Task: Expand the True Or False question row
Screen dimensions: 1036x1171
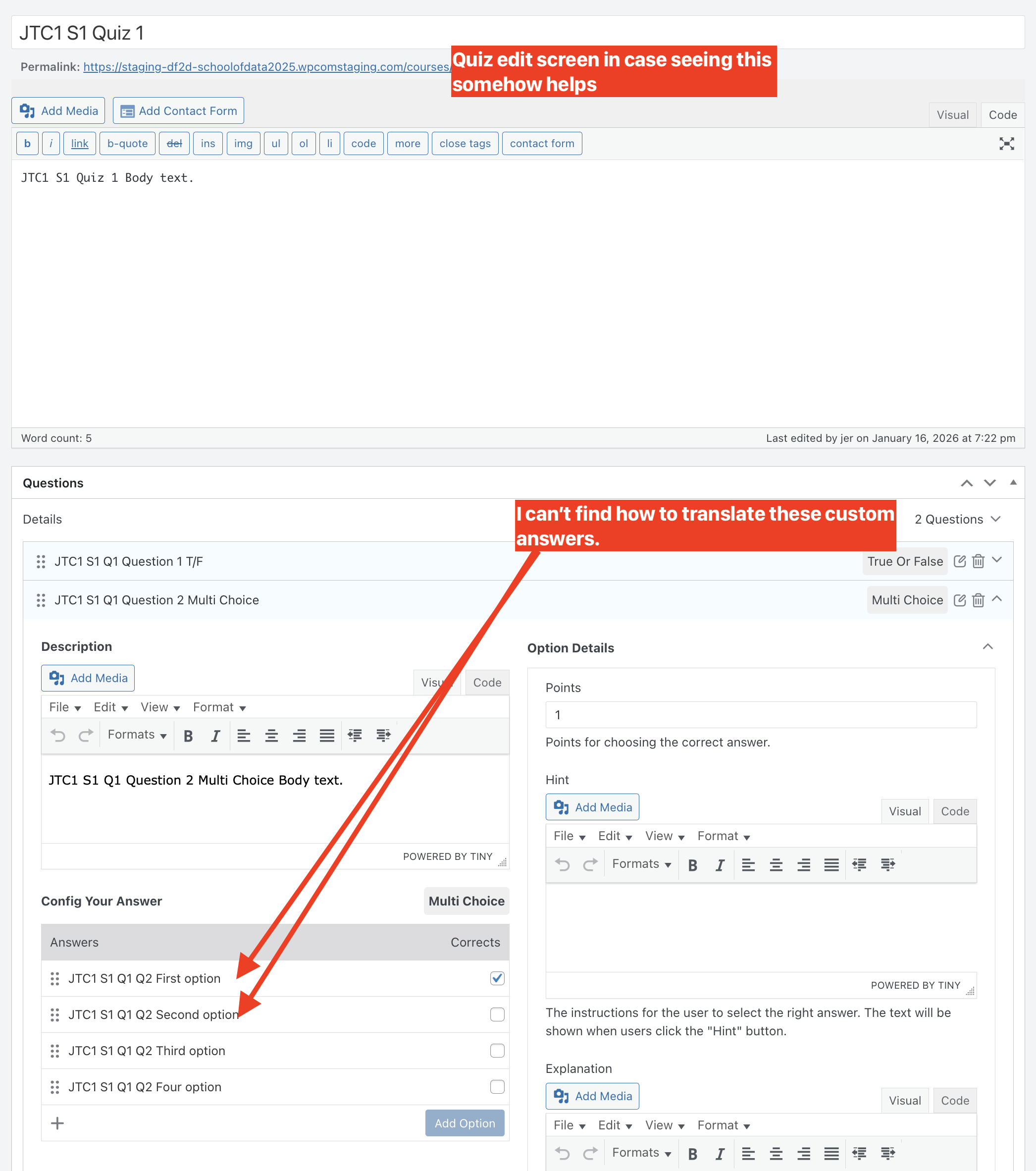Action: tap(997, 560)
